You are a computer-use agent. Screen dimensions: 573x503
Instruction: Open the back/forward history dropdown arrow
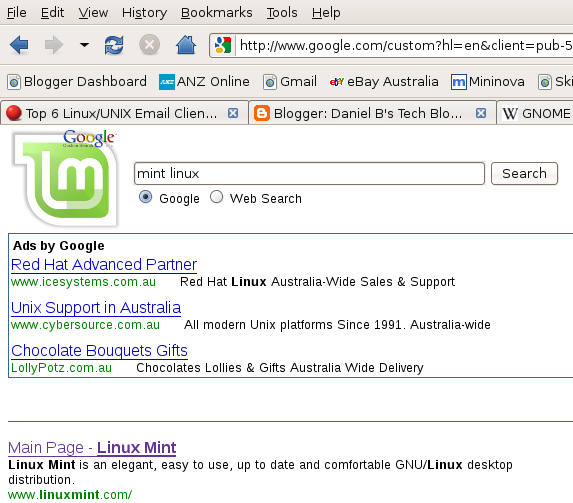84,45
